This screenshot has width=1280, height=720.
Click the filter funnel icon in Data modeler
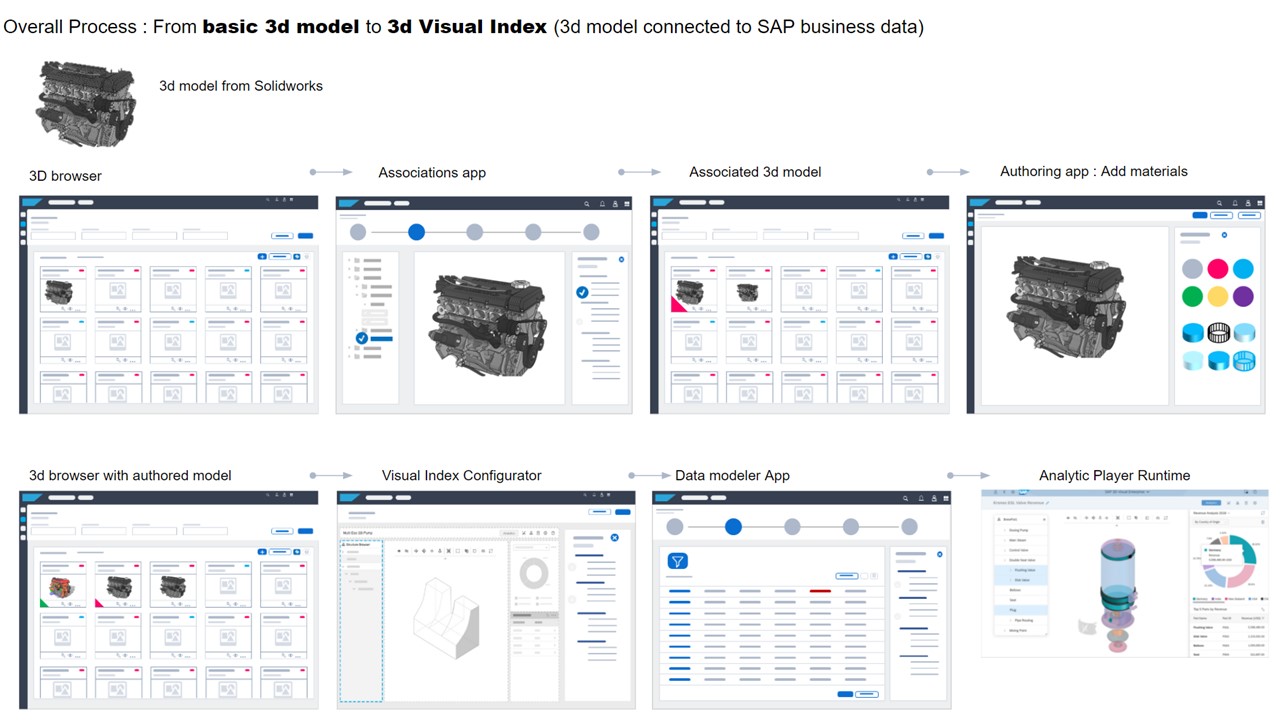pyautogui.click(x=677, y=562)
